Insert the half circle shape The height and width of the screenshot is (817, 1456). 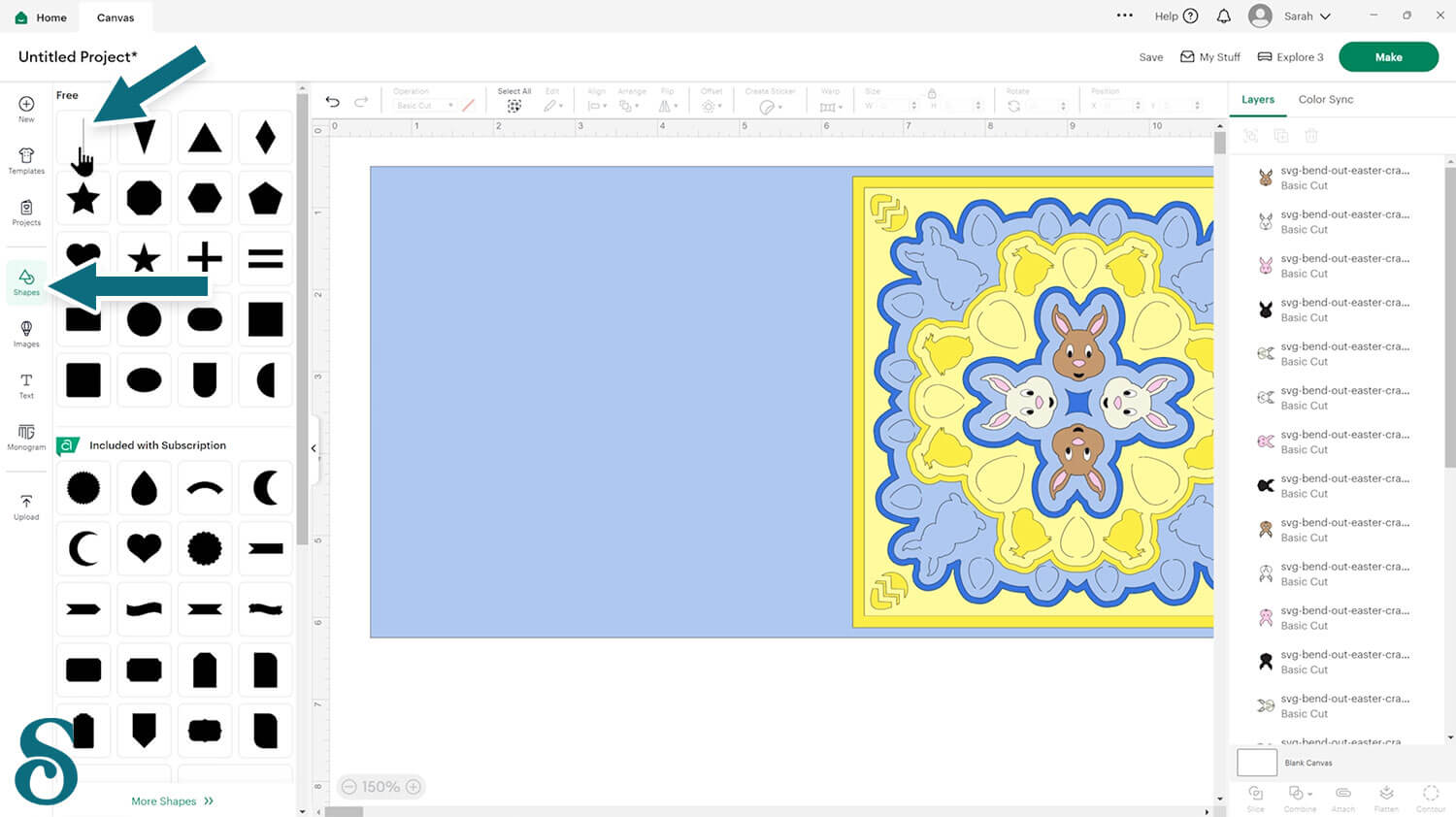(x=265, y=379)
